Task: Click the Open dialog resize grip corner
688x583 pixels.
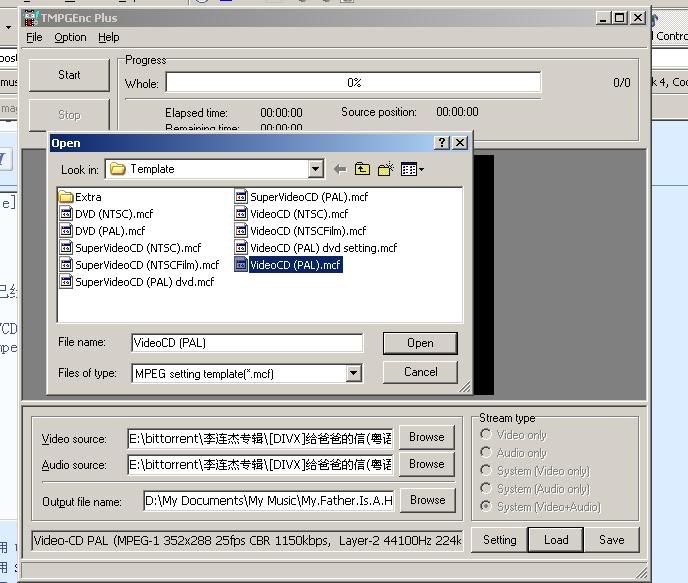Action: pos(465,387)
